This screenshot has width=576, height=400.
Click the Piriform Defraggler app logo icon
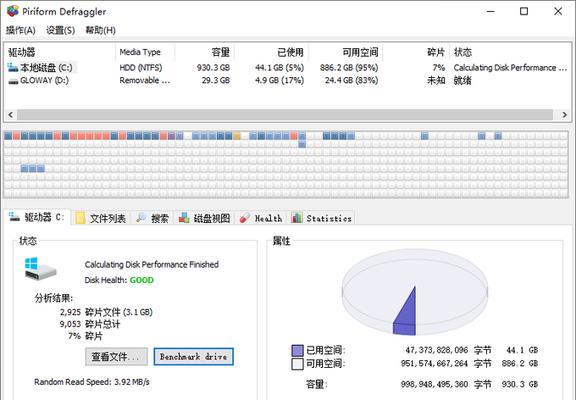pos(13,11)
